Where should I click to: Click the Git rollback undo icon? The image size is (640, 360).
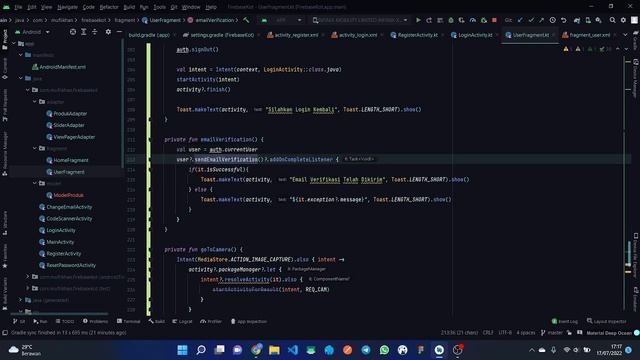pos(564,20)
